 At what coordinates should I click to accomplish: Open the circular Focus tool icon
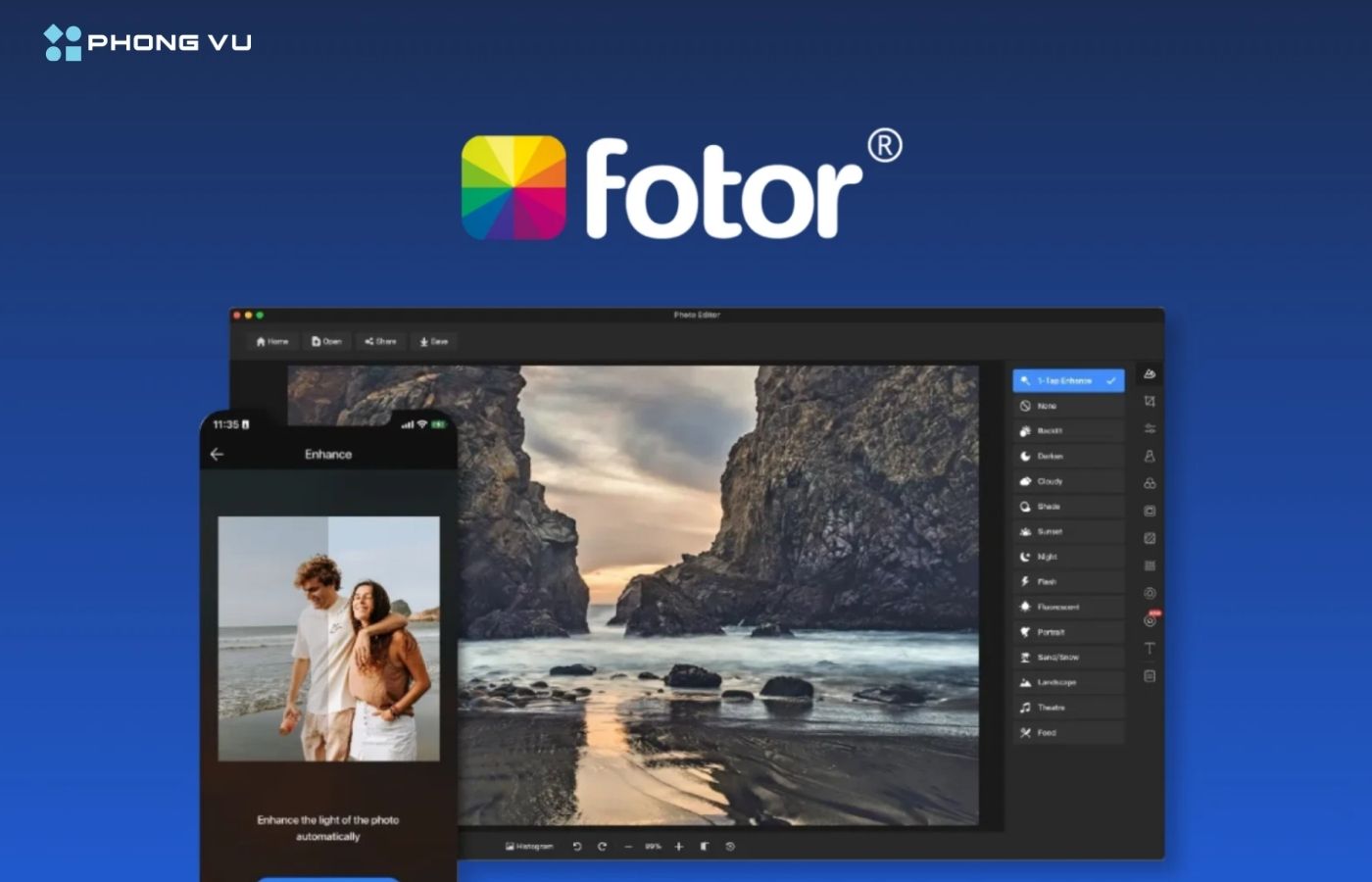pos(1150,594)
